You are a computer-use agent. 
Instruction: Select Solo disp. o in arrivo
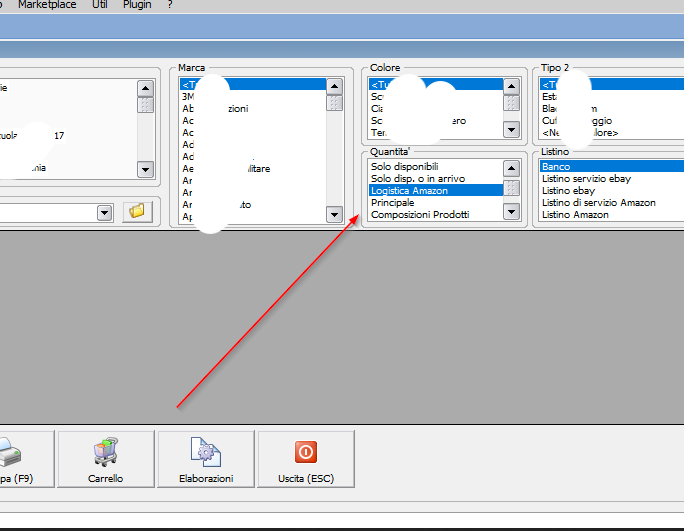[x=435, y=178]
